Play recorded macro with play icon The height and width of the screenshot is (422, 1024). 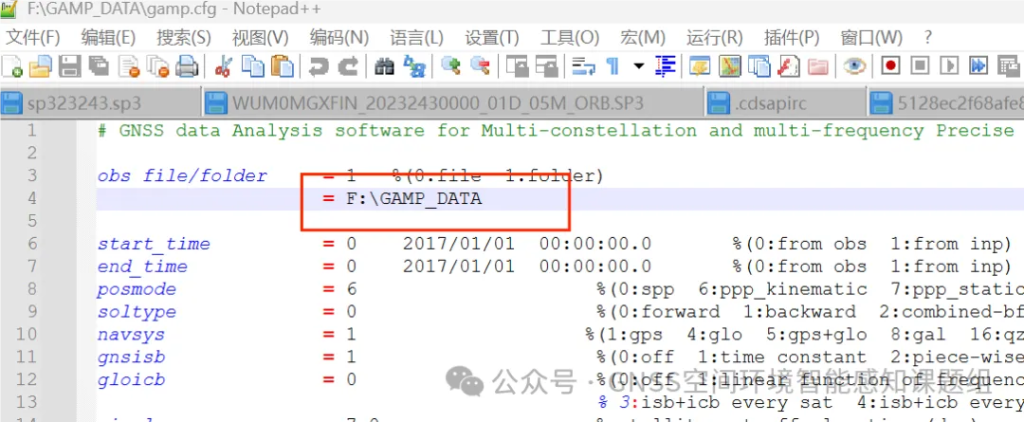click(950, 67)
